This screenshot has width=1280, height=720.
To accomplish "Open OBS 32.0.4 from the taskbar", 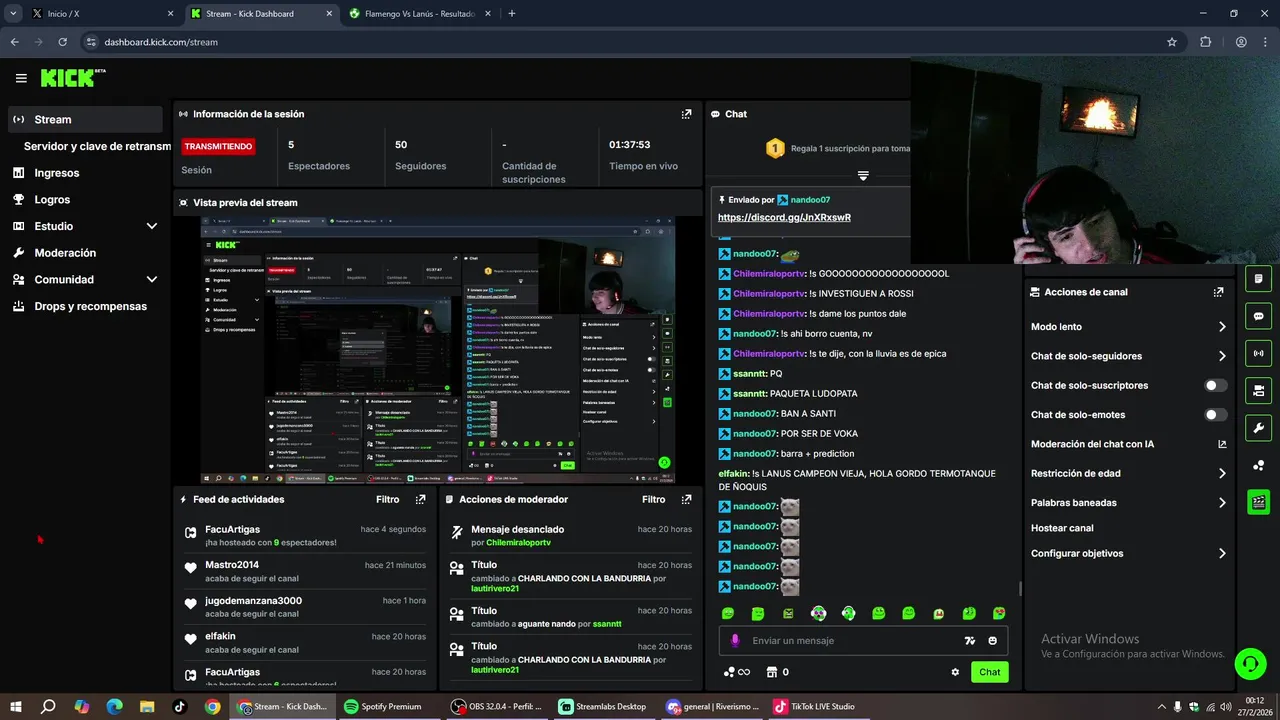I will (x=497, y=706).
